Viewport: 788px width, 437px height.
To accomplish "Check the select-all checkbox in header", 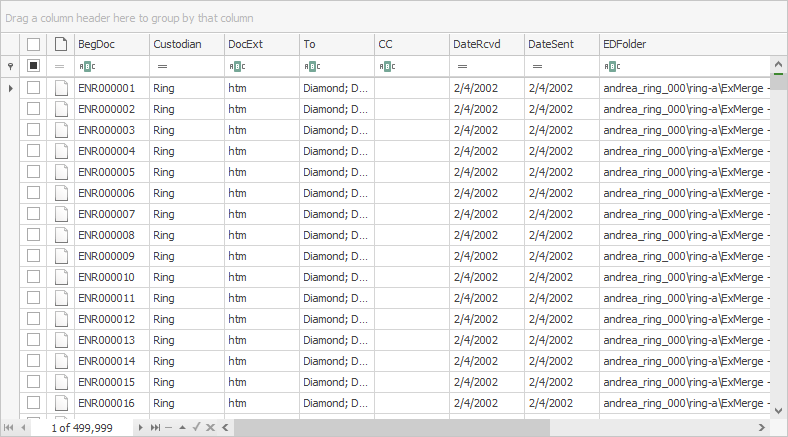I will tap(34, 44).
